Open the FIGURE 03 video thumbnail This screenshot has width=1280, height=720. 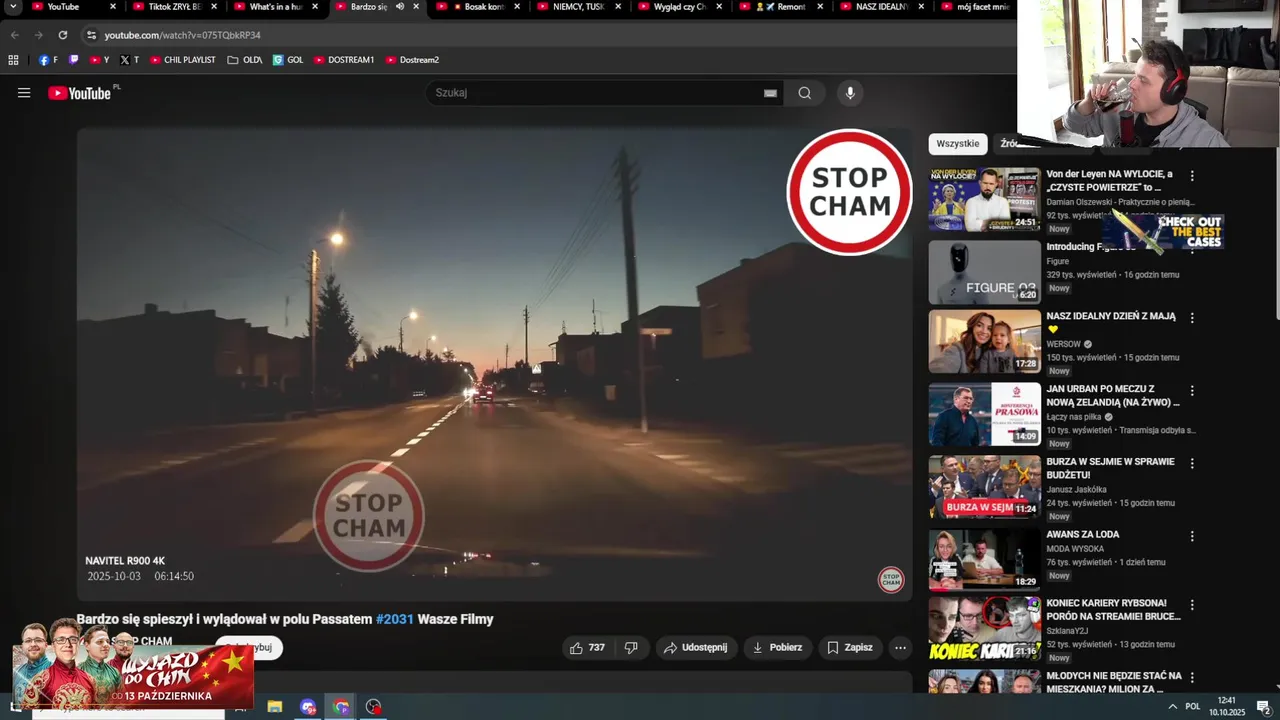click(x=984, y=272)
